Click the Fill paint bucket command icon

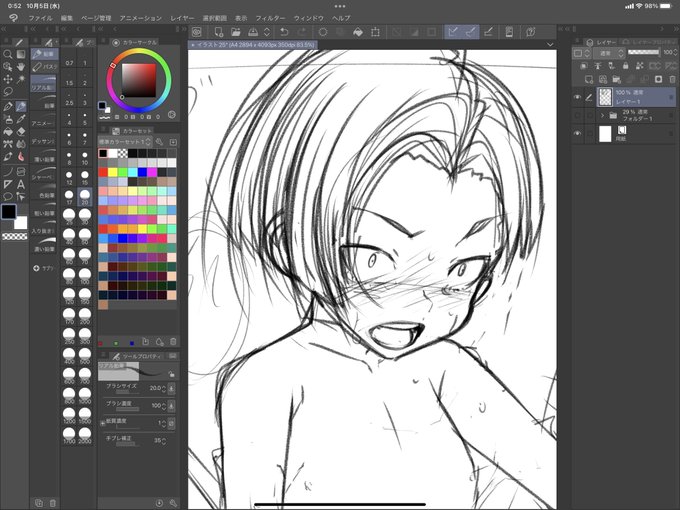358,32
